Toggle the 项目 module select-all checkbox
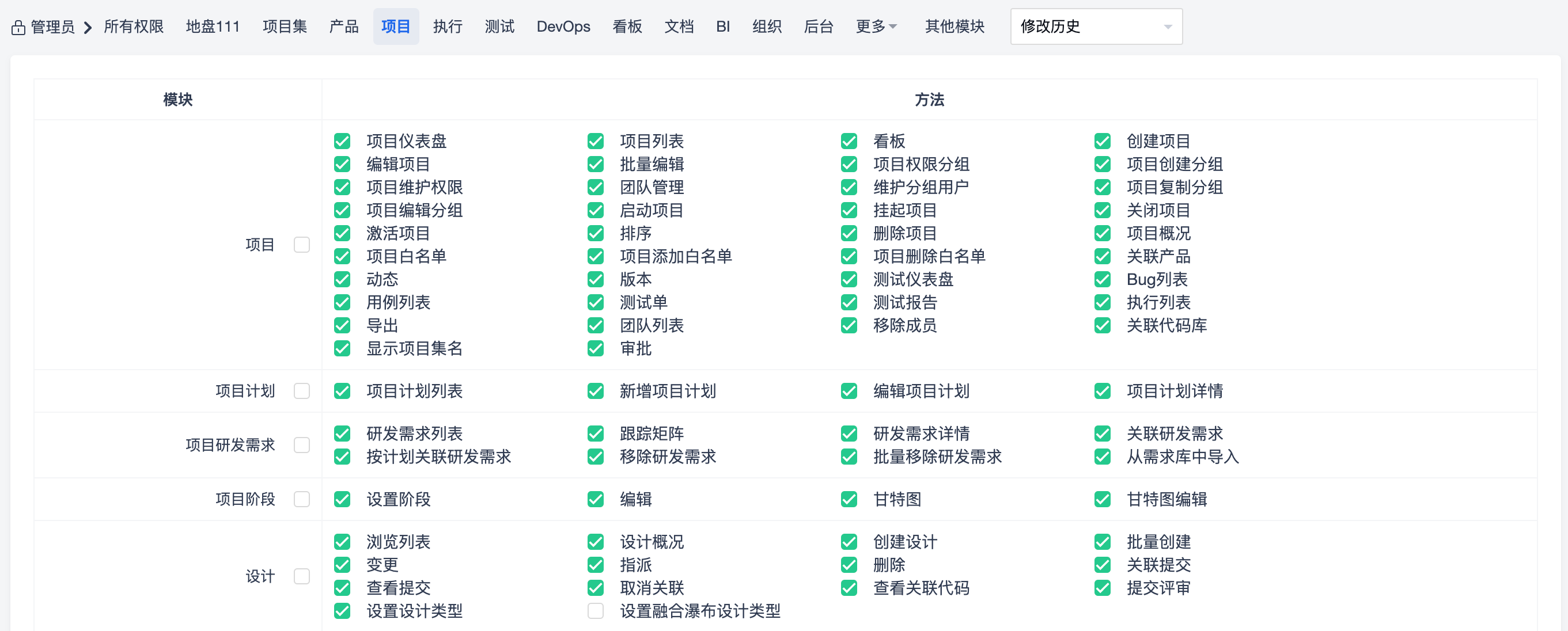Image resolution: width=1568 pixels, height=631 pixels. coord(302,245)
